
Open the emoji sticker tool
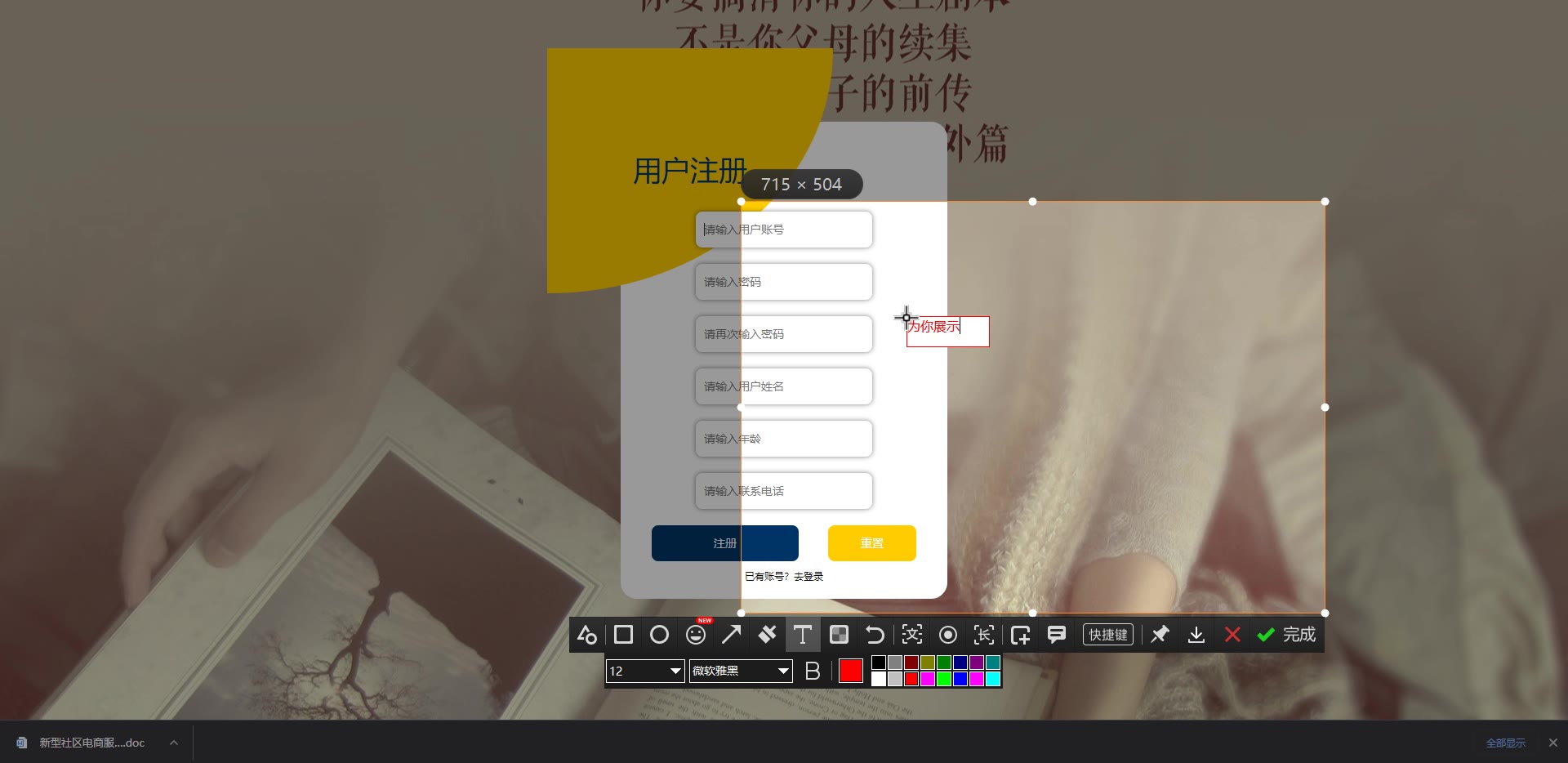coord(696,635)
